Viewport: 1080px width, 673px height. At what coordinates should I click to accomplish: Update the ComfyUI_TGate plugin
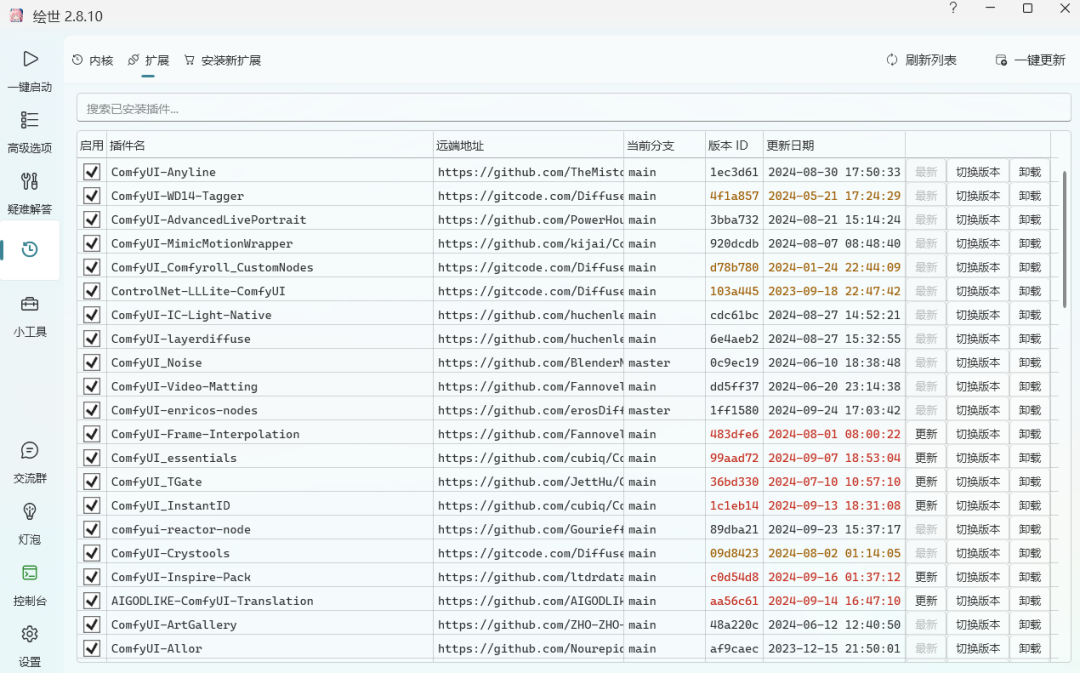pos(926,482)
